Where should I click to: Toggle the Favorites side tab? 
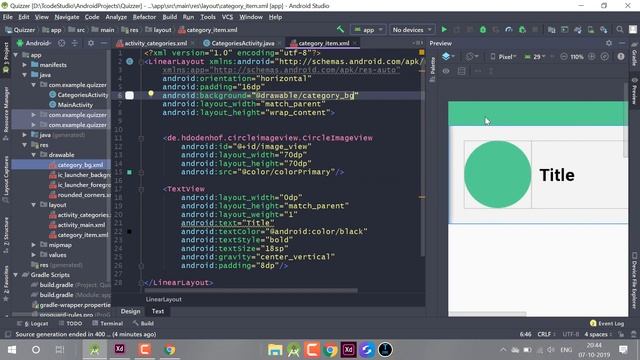click(x=5, y=284)
